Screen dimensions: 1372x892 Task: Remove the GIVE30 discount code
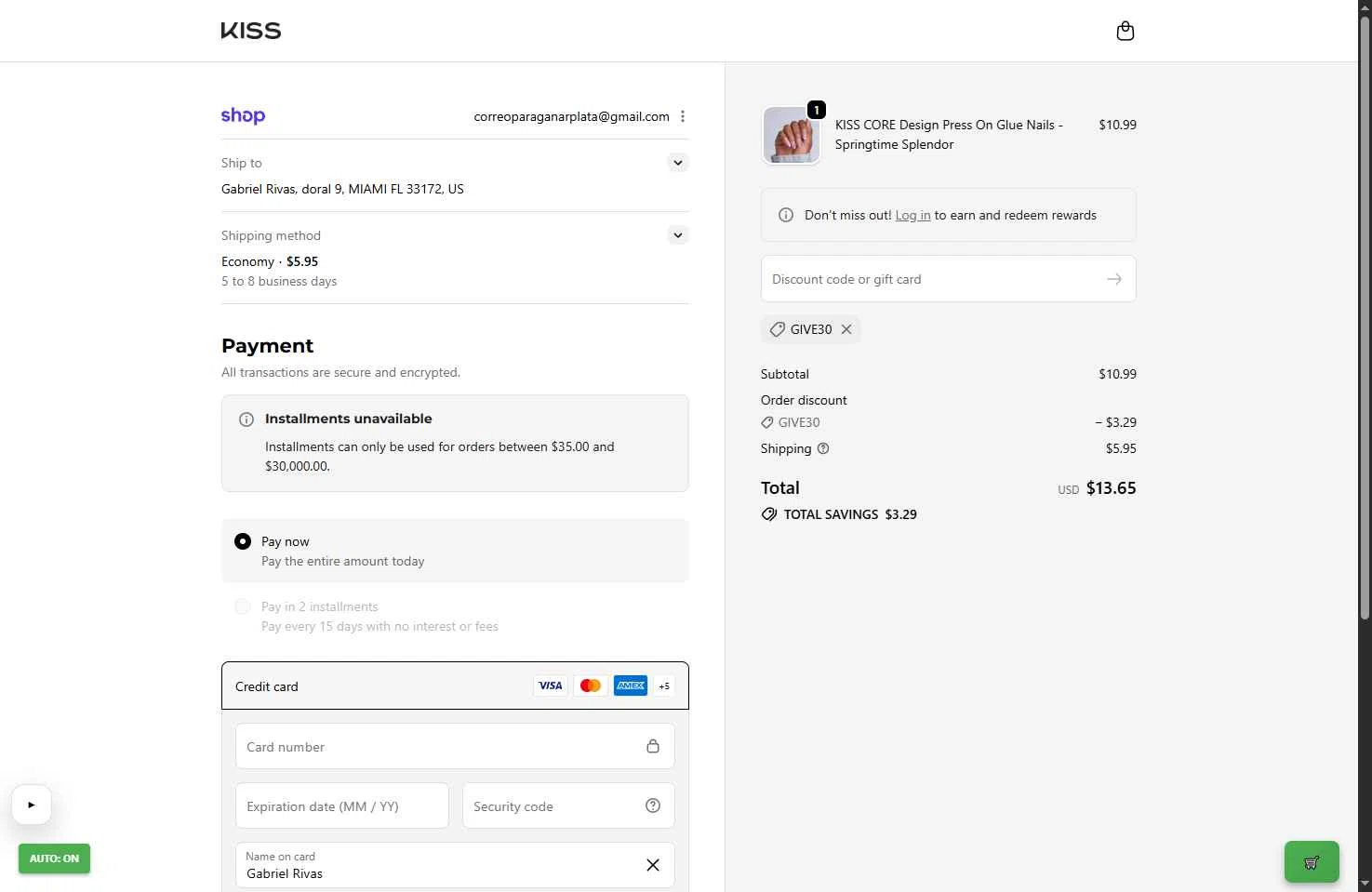(846, 329)
